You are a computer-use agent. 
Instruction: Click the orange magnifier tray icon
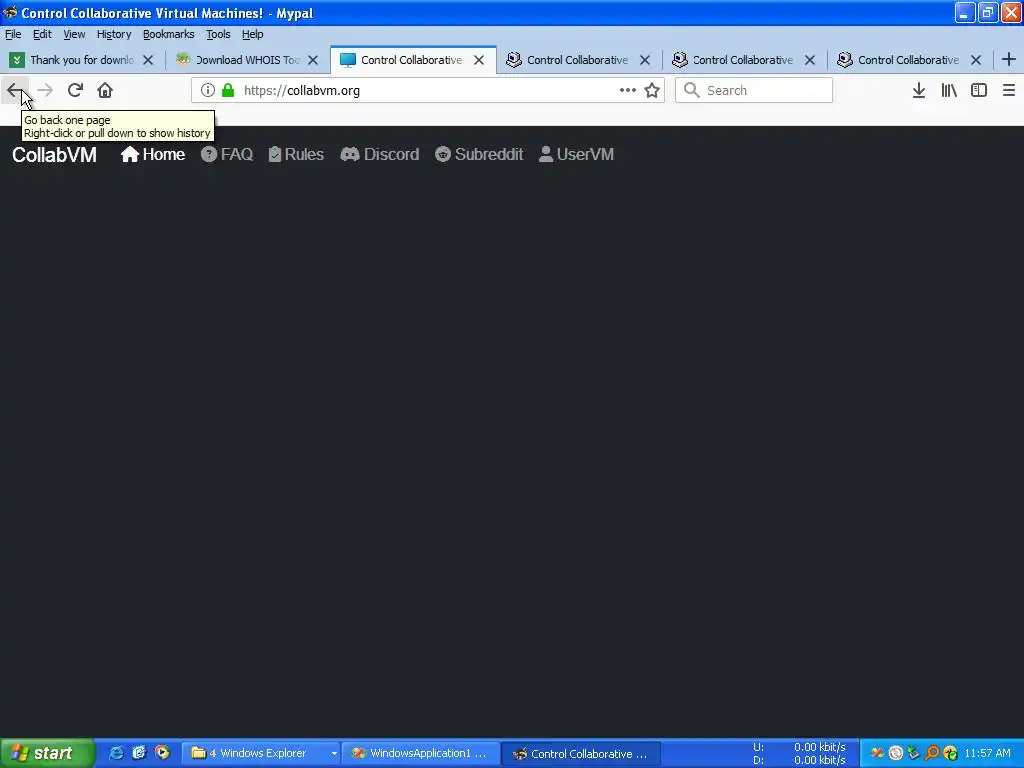pyautogui.click(x=932, y=753)
